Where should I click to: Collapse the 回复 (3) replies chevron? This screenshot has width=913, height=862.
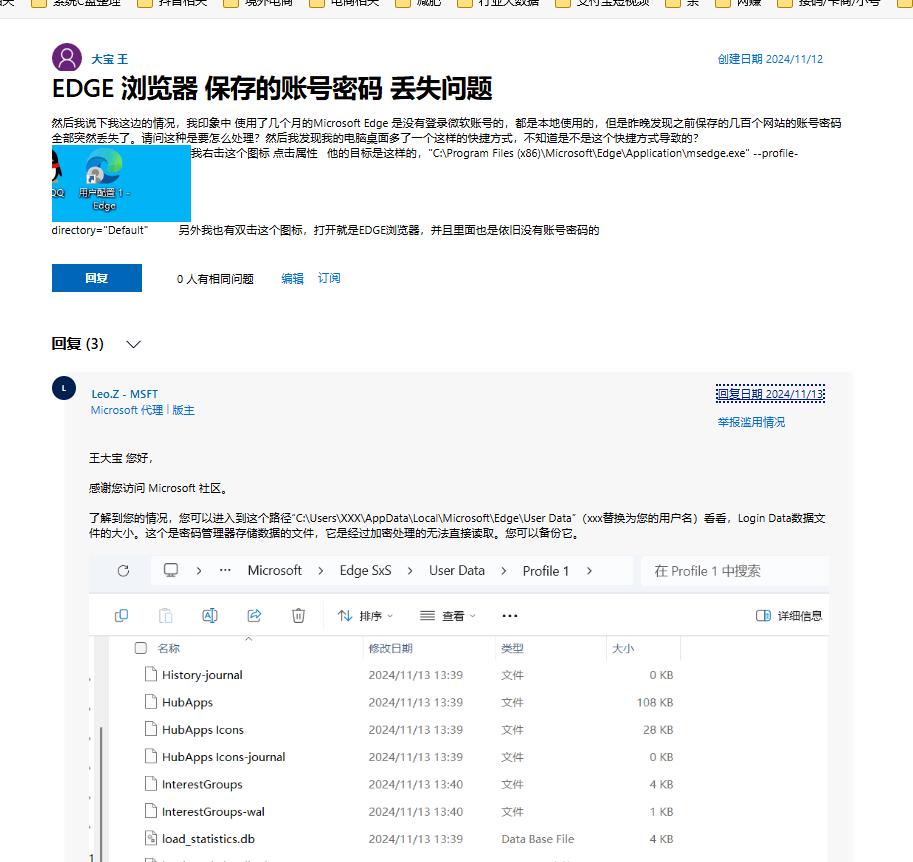(133, 344)
